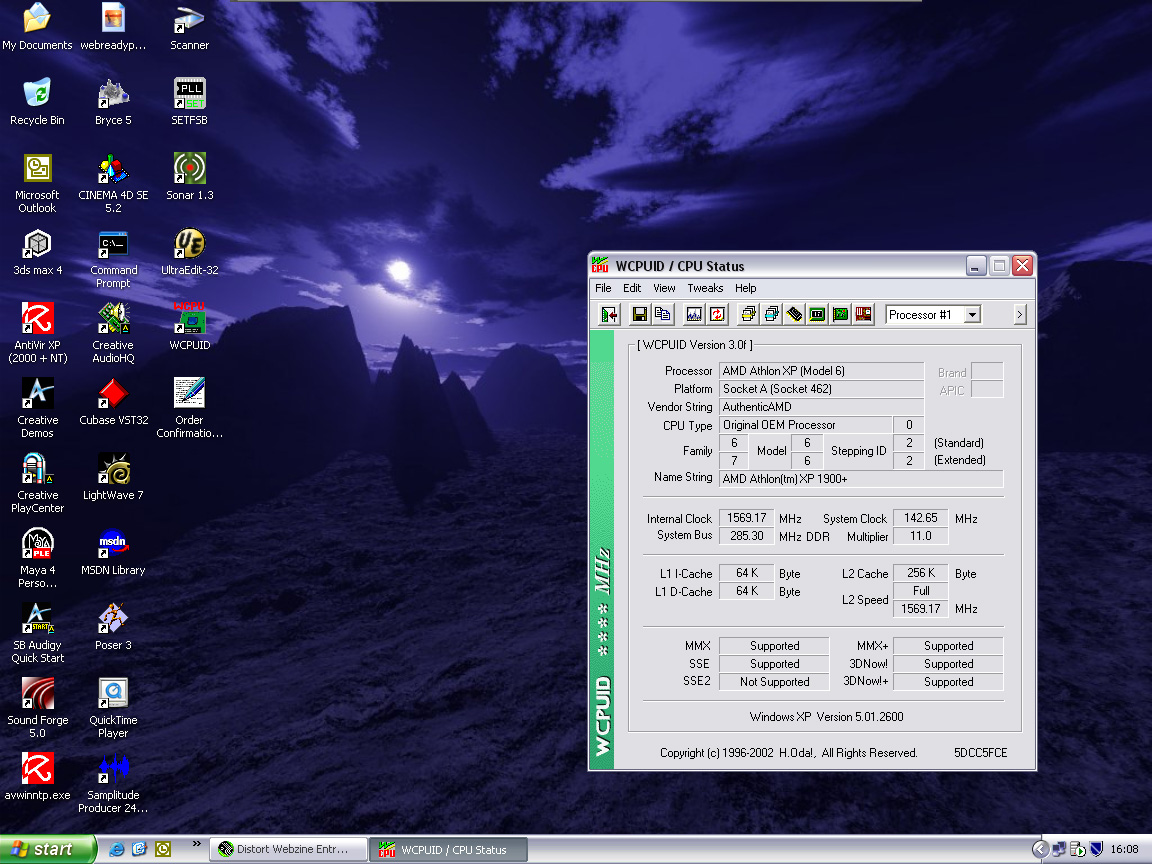Expand the Quick Launch overflow chevron
Screen dimensions: 1152x864
point(196,843)
